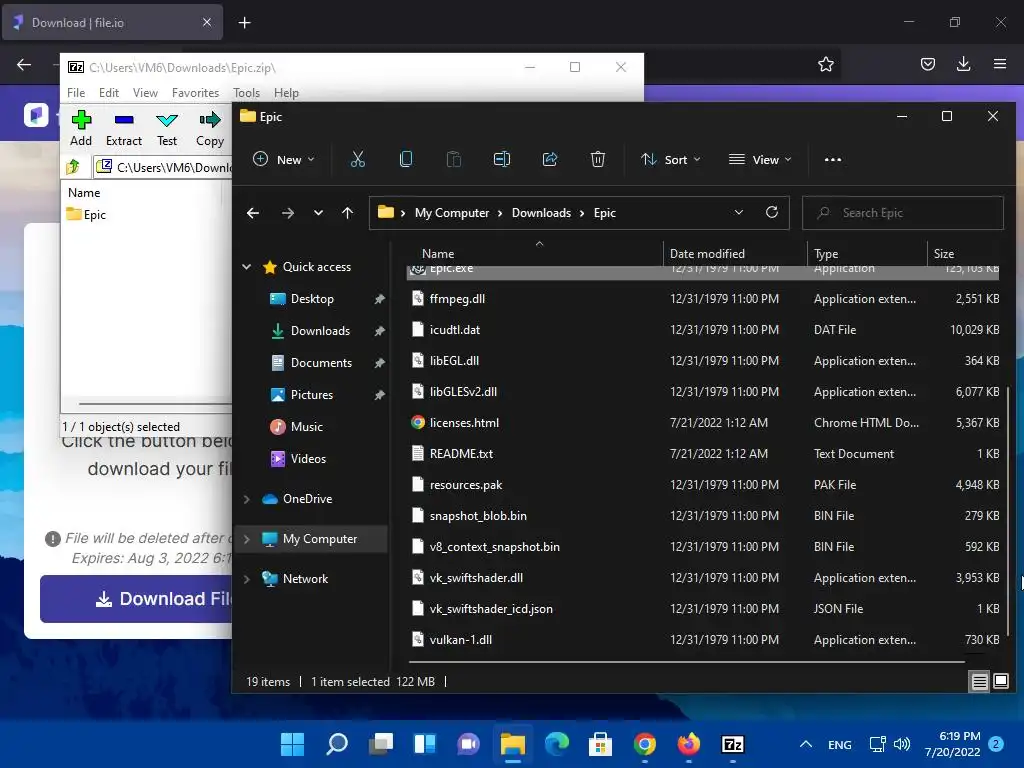
Task: Click the Delete trash icon in Explorer
Action: (x=598, y=159)
